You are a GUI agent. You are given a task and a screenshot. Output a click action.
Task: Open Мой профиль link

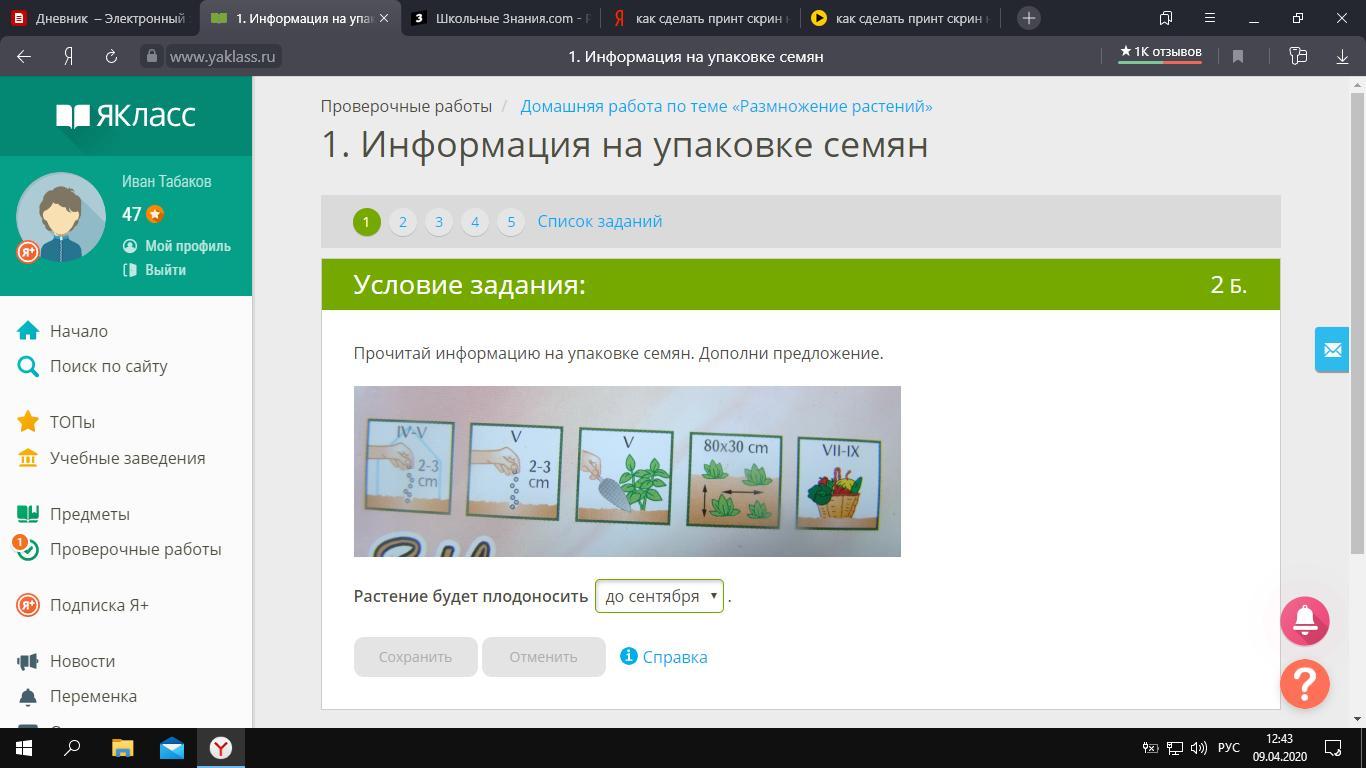pyautogui.click(x=187, y=246)
